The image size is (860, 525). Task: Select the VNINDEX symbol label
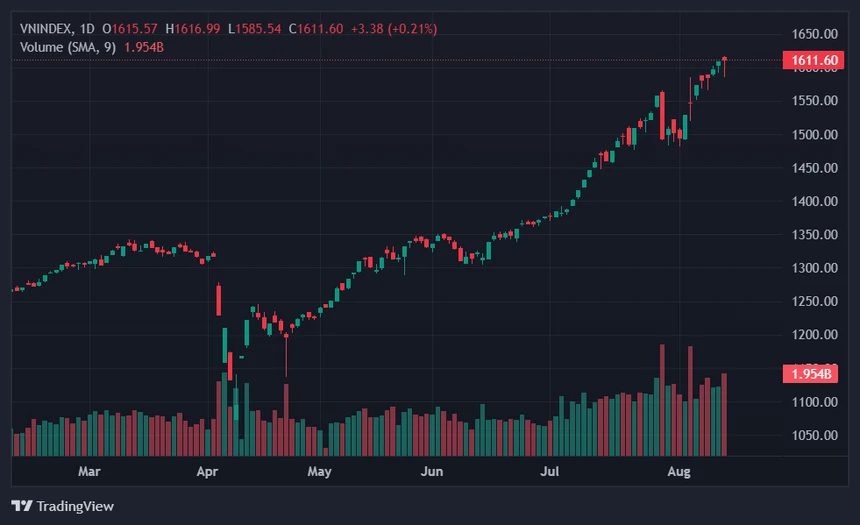[46, 29]
